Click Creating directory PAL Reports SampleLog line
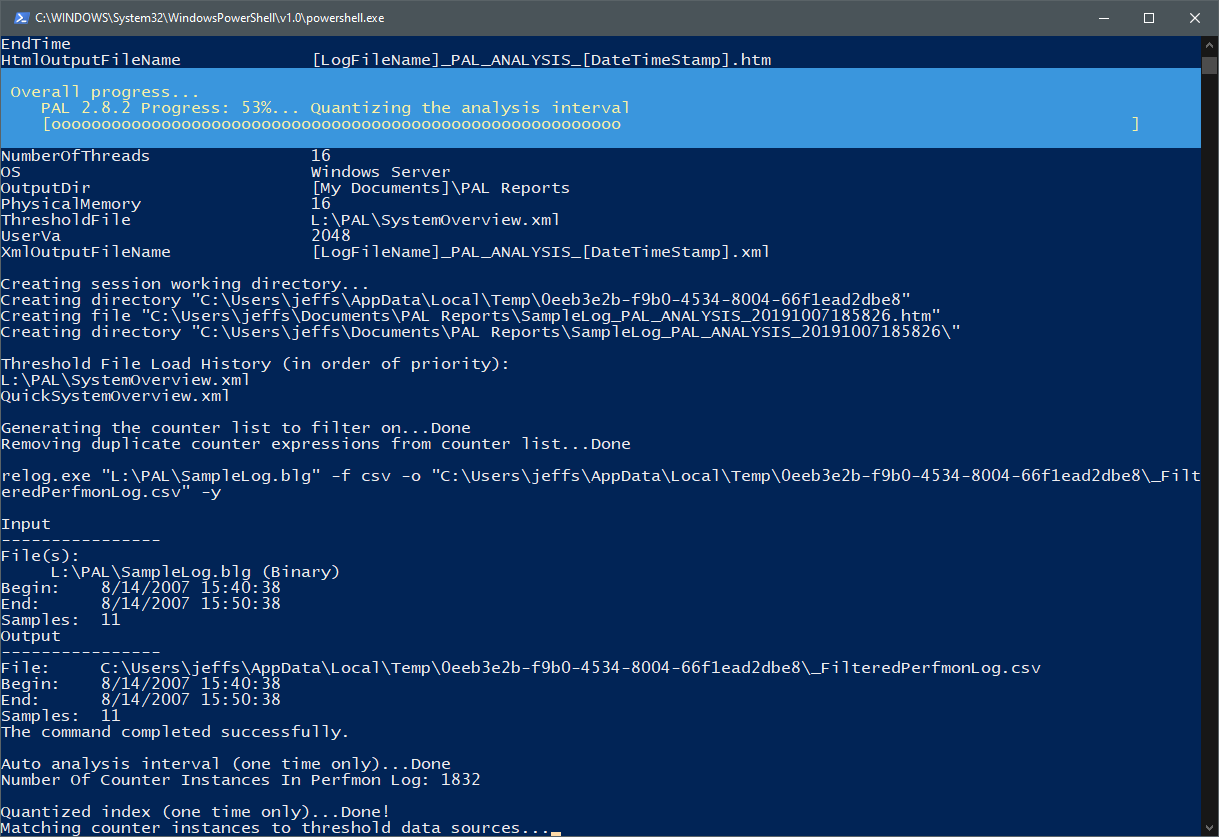Viewport: 1219px width, 837px height. (x=481, y=332)
